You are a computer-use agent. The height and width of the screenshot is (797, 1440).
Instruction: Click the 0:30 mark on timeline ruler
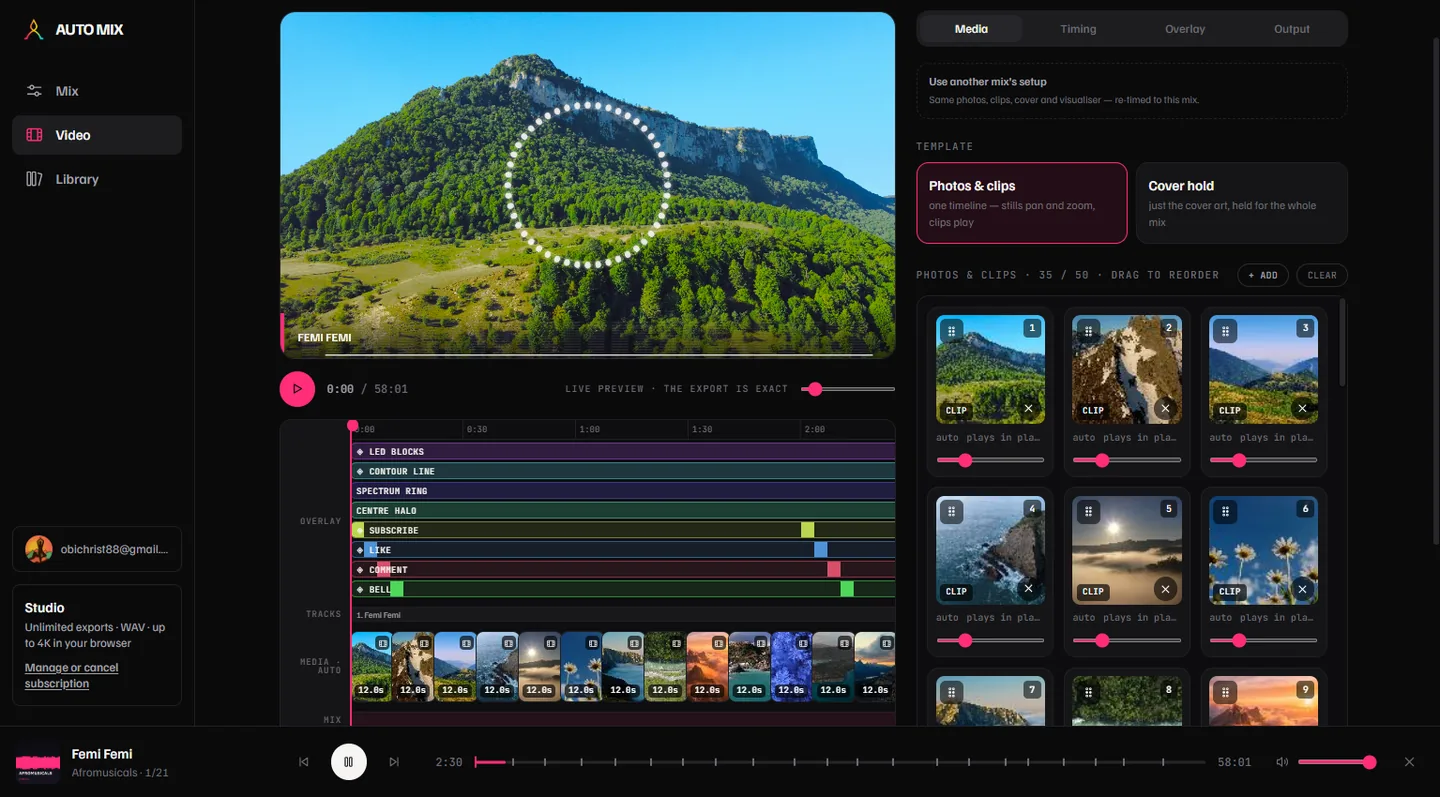(x=477, y=429)
